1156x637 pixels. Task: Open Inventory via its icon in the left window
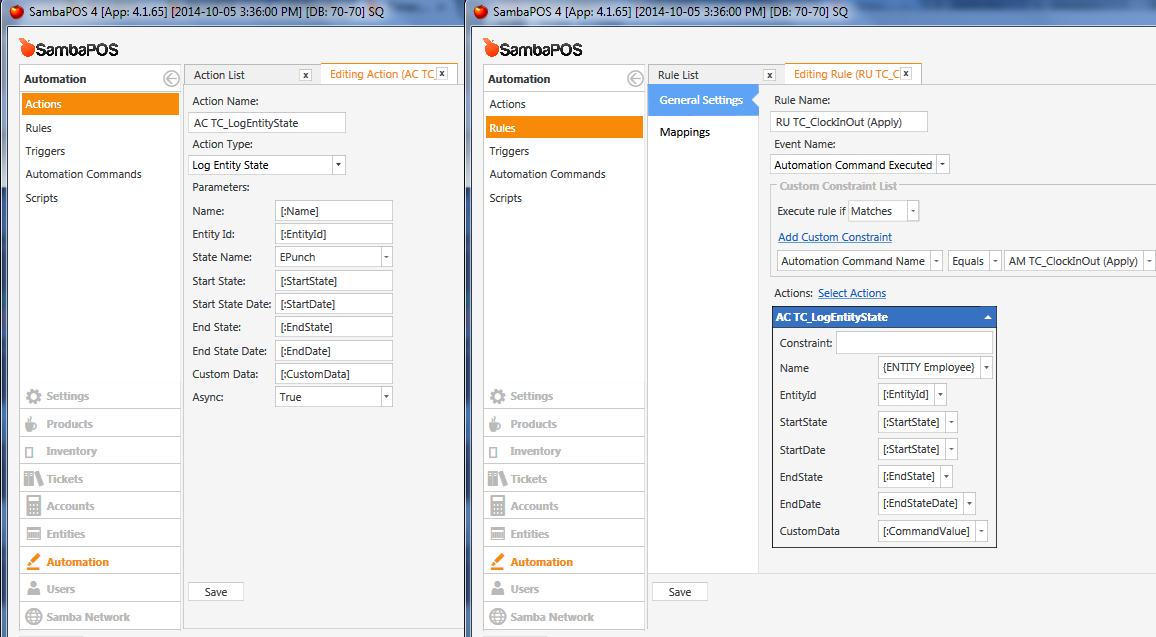click(x=34, y=451)
